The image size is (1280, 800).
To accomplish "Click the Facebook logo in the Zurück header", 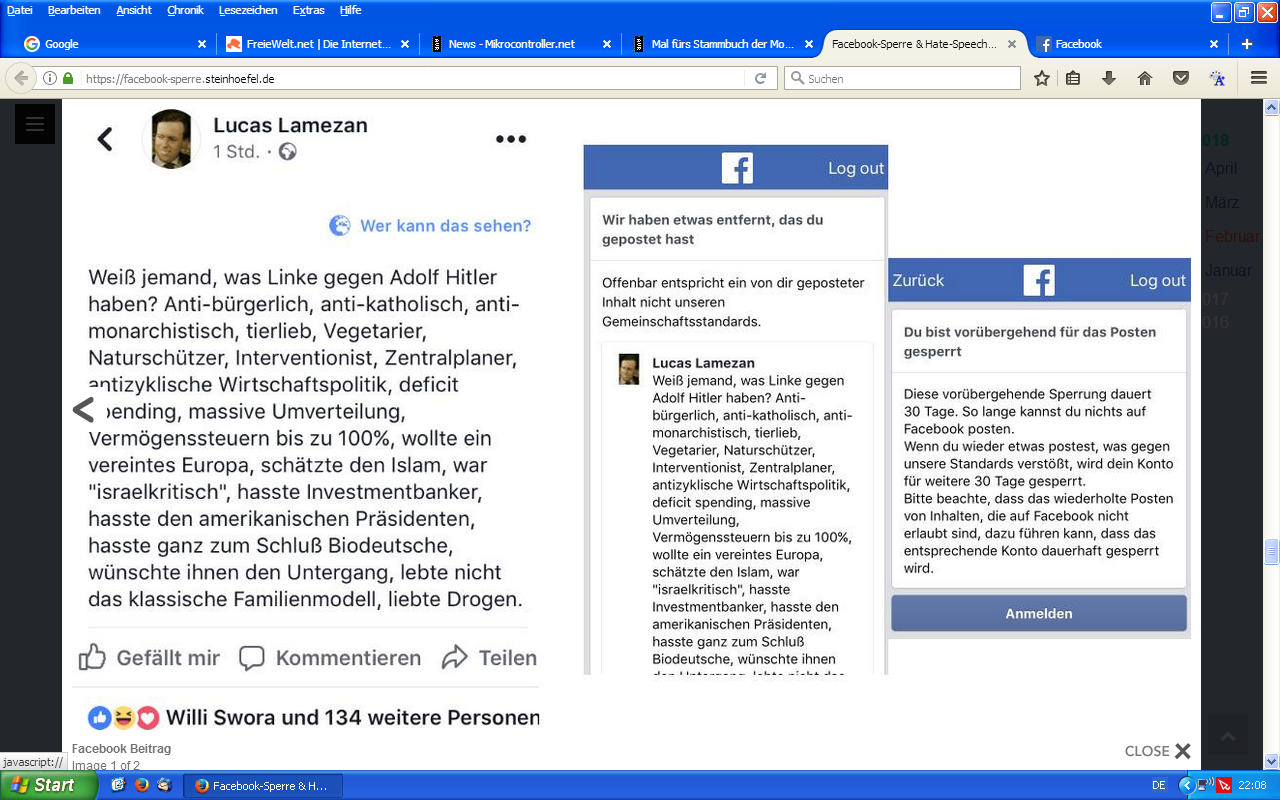I will coord(1039,280).
